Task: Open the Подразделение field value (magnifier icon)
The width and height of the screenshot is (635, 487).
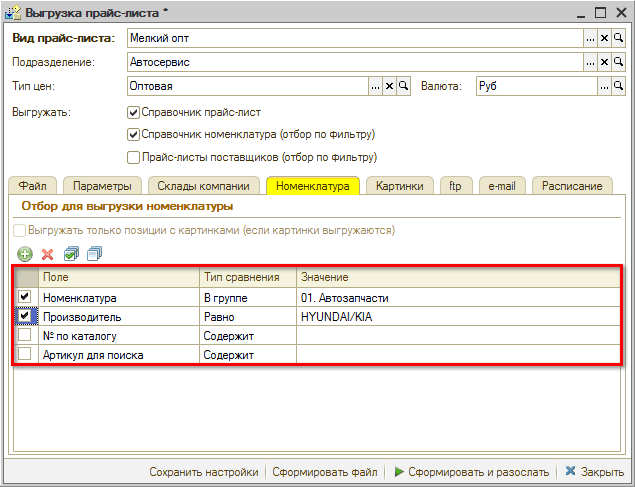Action: [618, 62]
